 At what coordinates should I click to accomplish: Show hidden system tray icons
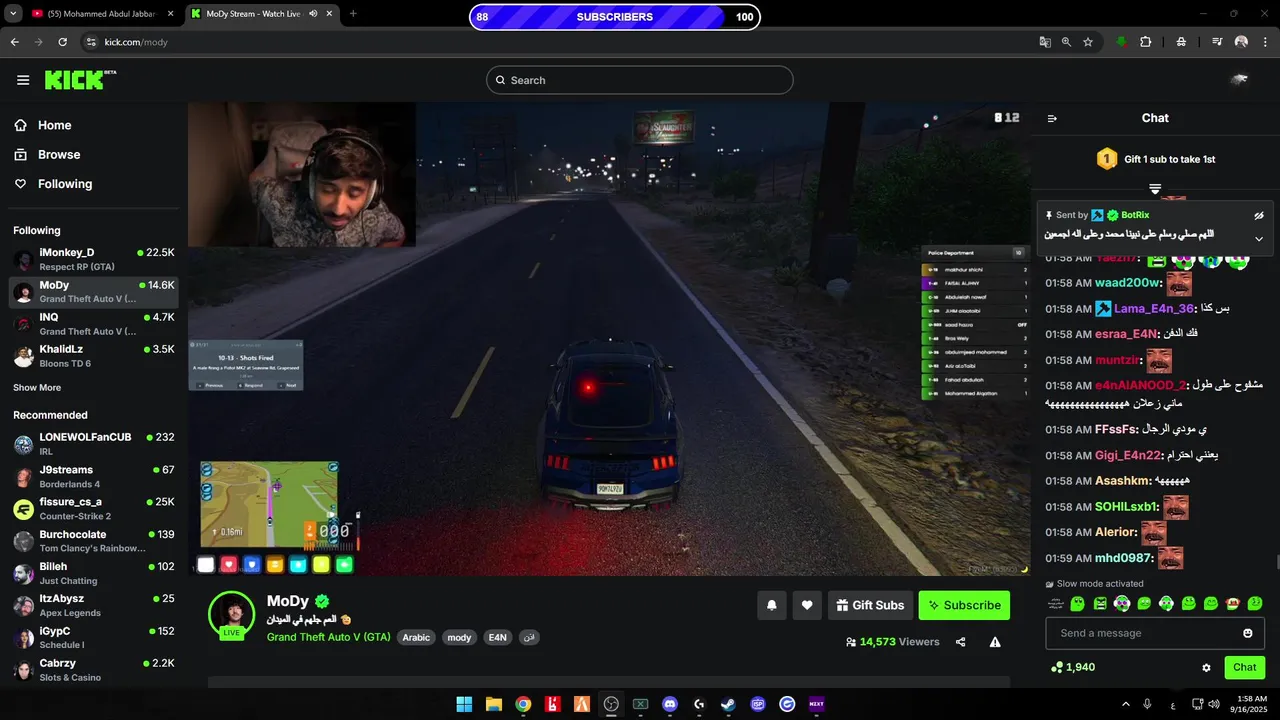[1124, 704]
